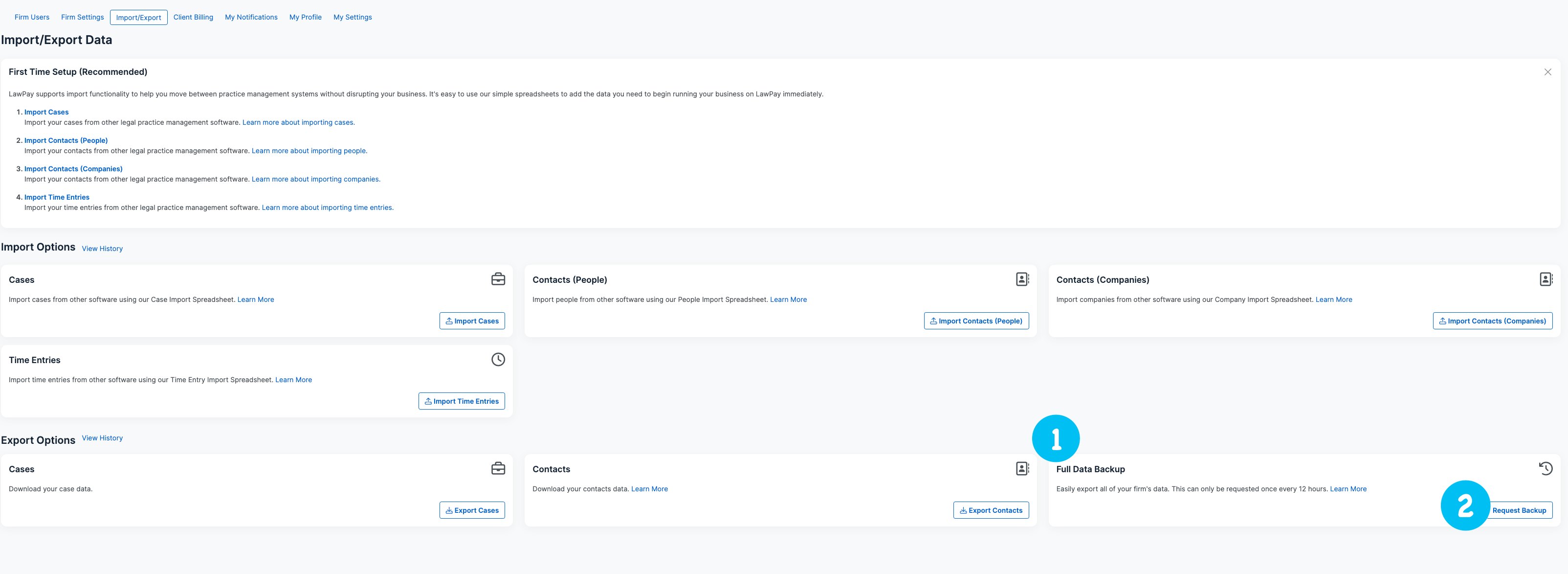This screenshot has width=1568, height=574.
Task: Click clock icon in Time Entries card
Action: (498, 360)
